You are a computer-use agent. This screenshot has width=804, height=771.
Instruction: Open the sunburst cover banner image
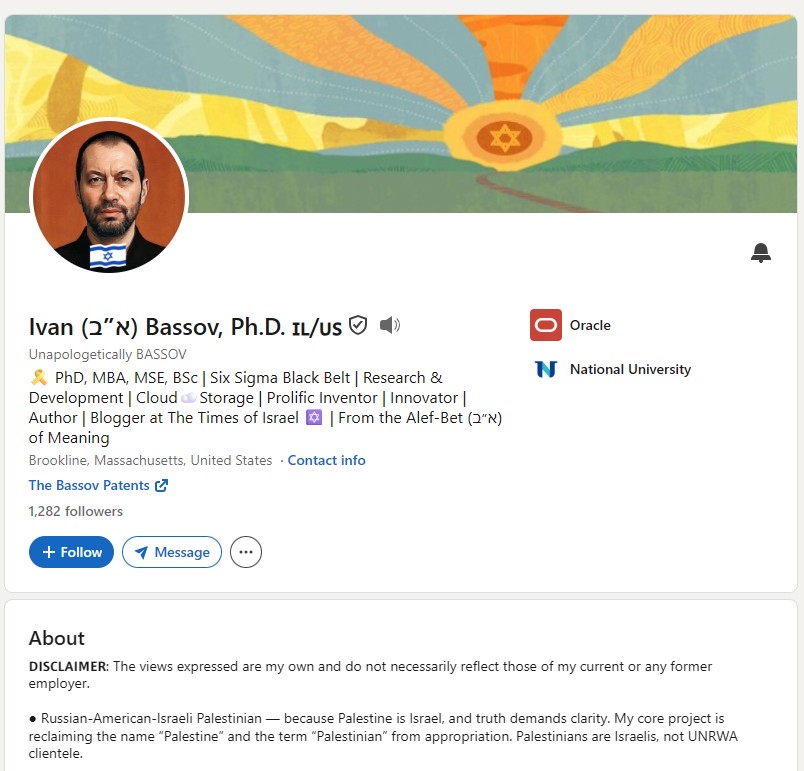click(x=401, y=114)
